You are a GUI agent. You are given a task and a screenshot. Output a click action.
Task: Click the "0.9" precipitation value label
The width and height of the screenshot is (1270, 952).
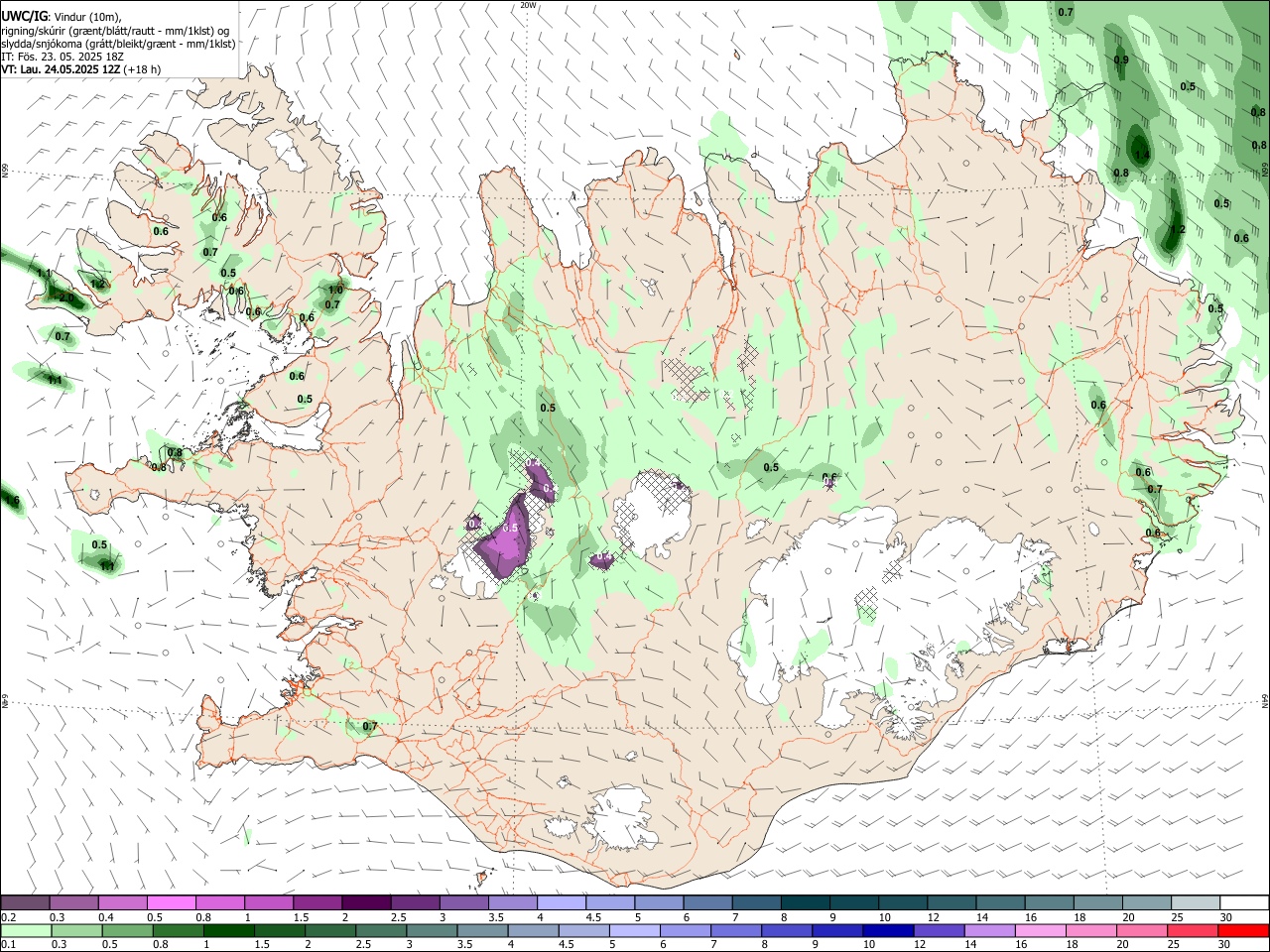tap(1121, 59)
